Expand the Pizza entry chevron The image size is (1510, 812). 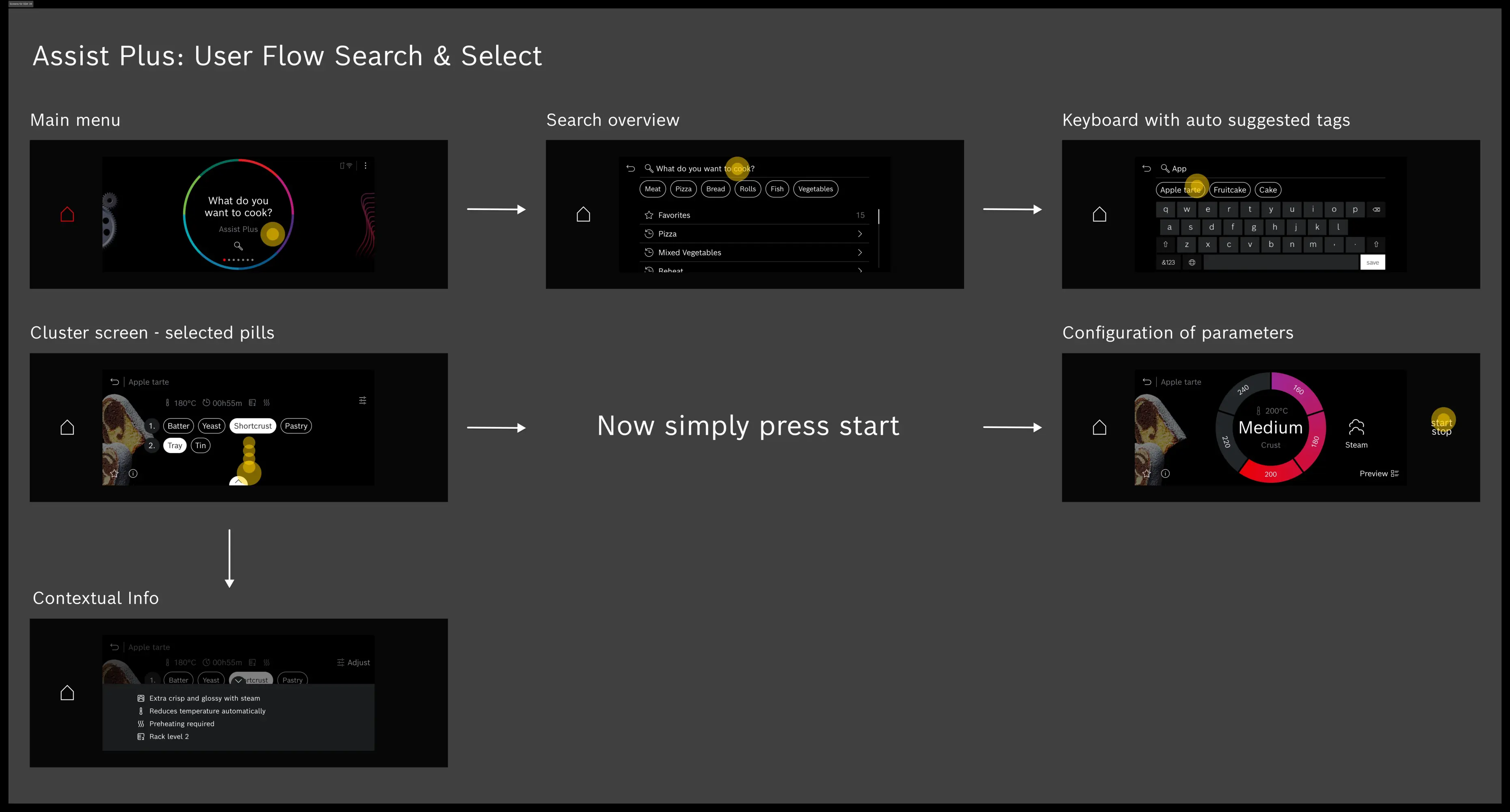coord(859,234)
